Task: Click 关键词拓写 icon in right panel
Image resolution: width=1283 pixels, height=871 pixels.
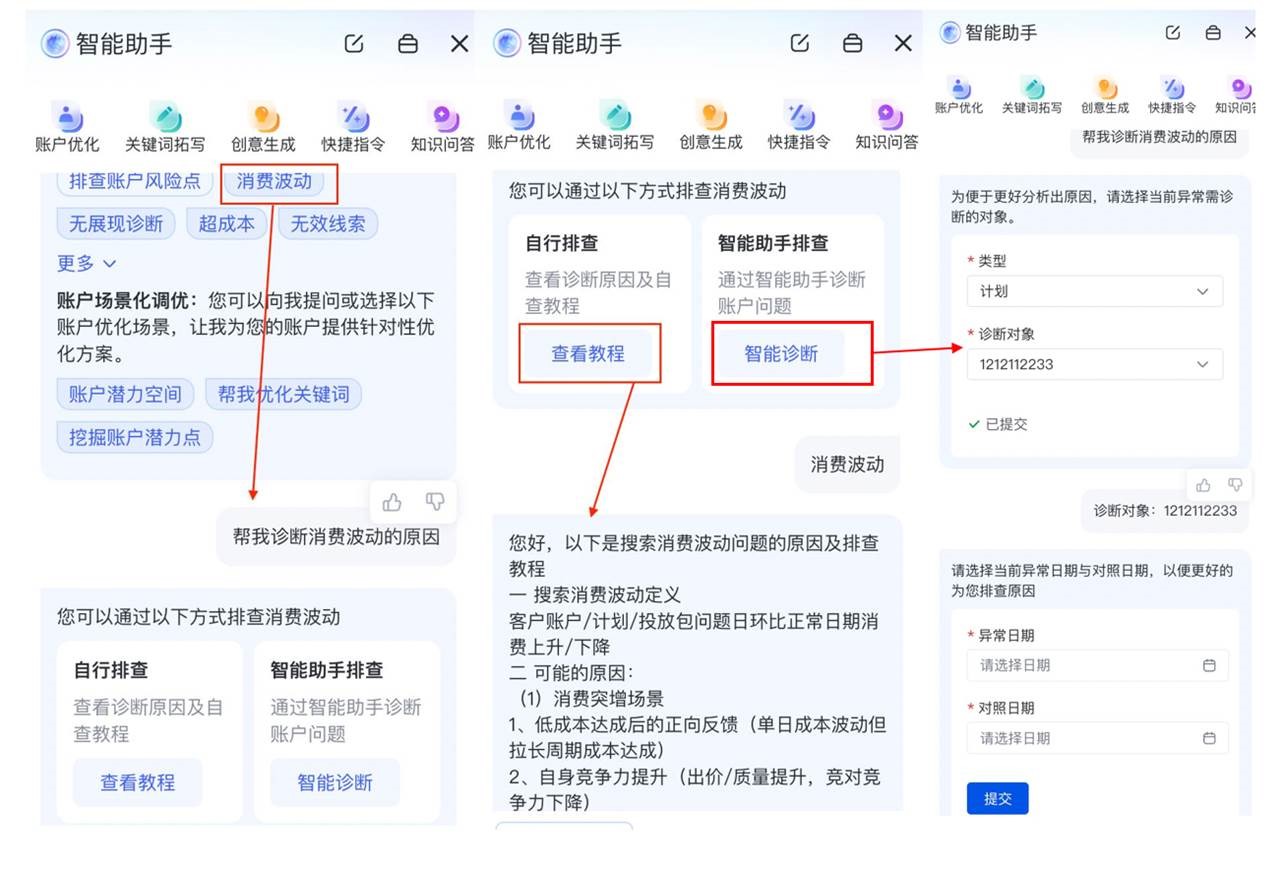Action: pyautogui.click(x=1032, y=89)
